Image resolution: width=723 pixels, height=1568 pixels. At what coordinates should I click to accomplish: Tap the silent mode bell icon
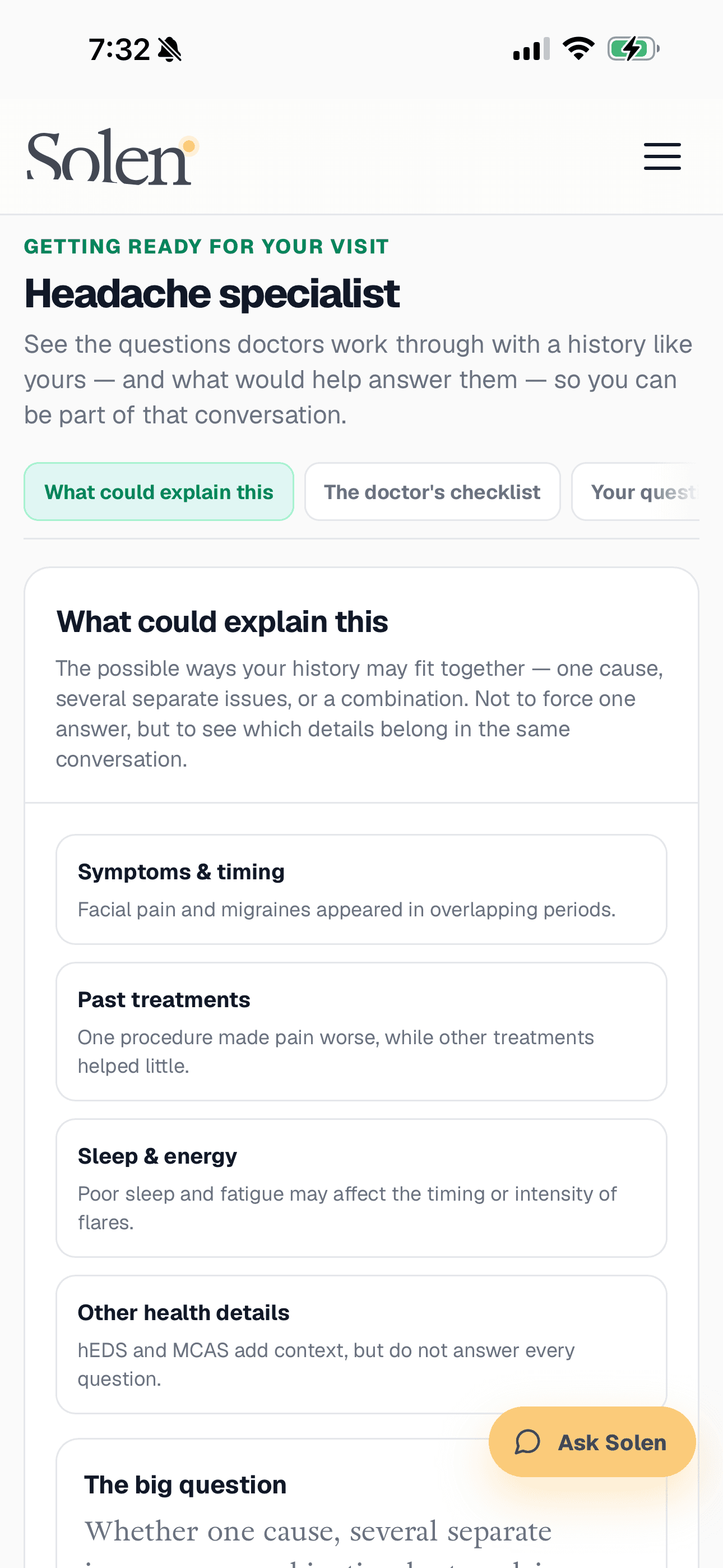tap(170, 49)
